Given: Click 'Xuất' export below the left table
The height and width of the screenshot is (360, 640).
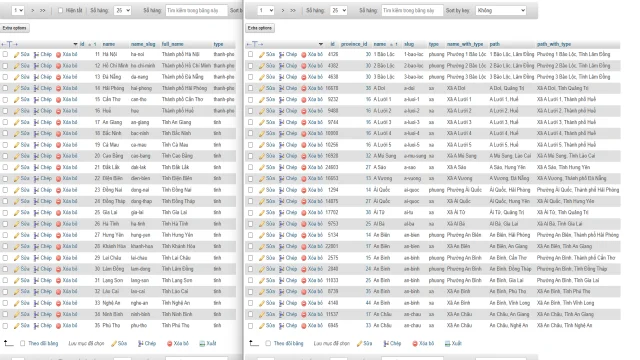Looking at the screenshot, I should [208, 343].
